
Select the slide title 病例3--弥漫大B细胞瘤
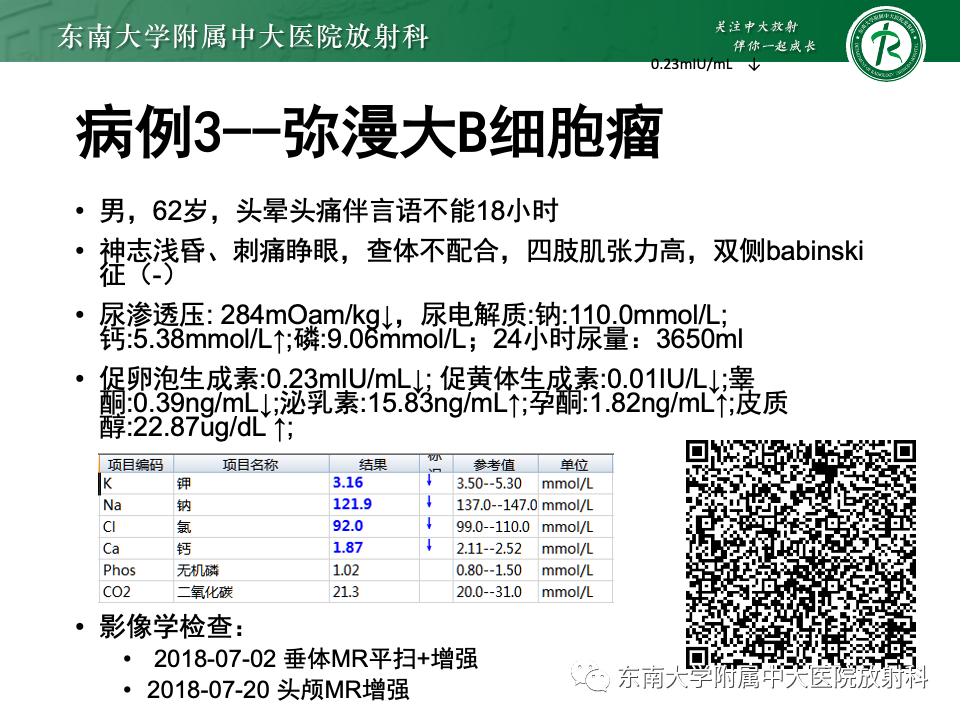pyautogui.click(x=370, y=132)
